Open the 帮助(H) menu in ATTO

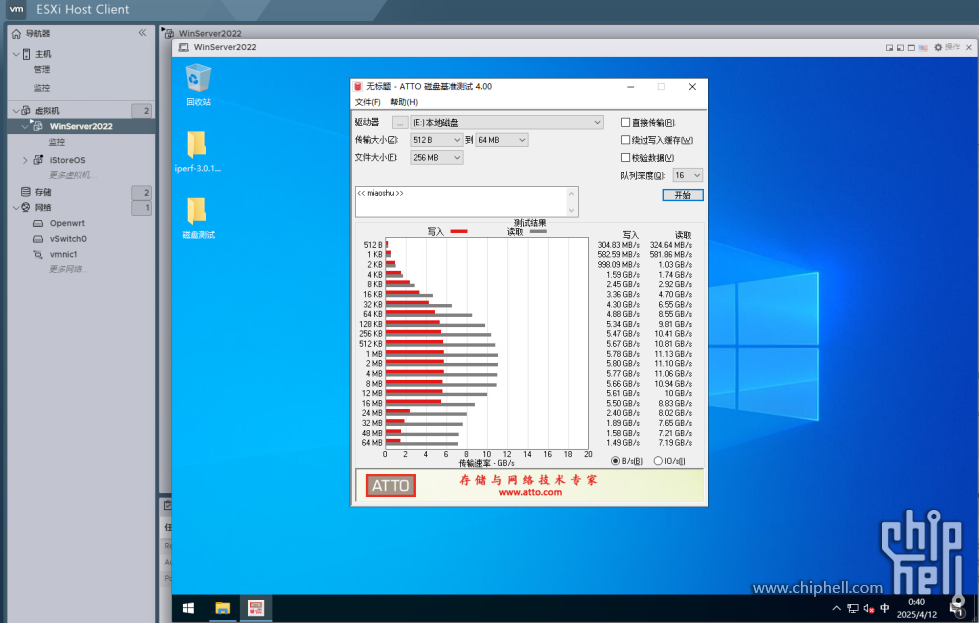point(404,102)
